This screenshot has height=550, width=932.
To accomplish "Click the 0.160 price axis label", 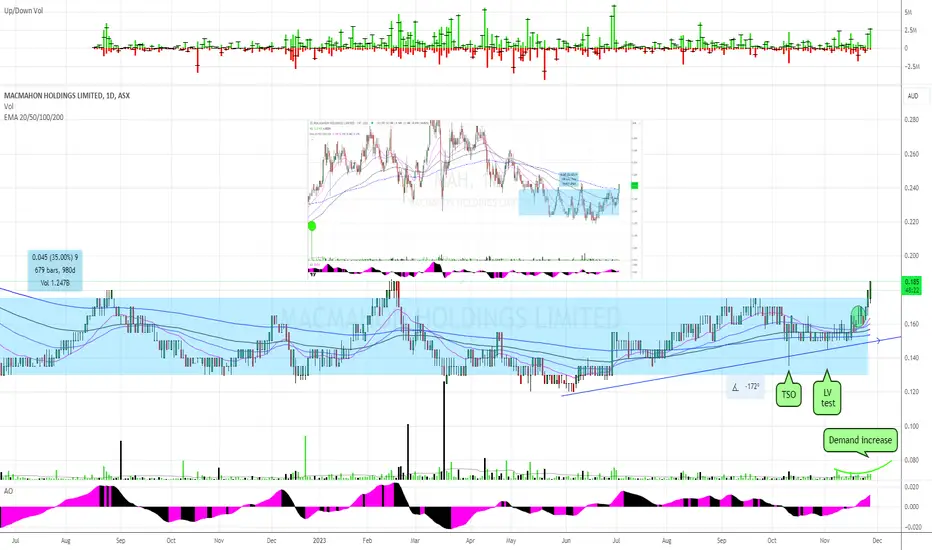I will (911, 324).
